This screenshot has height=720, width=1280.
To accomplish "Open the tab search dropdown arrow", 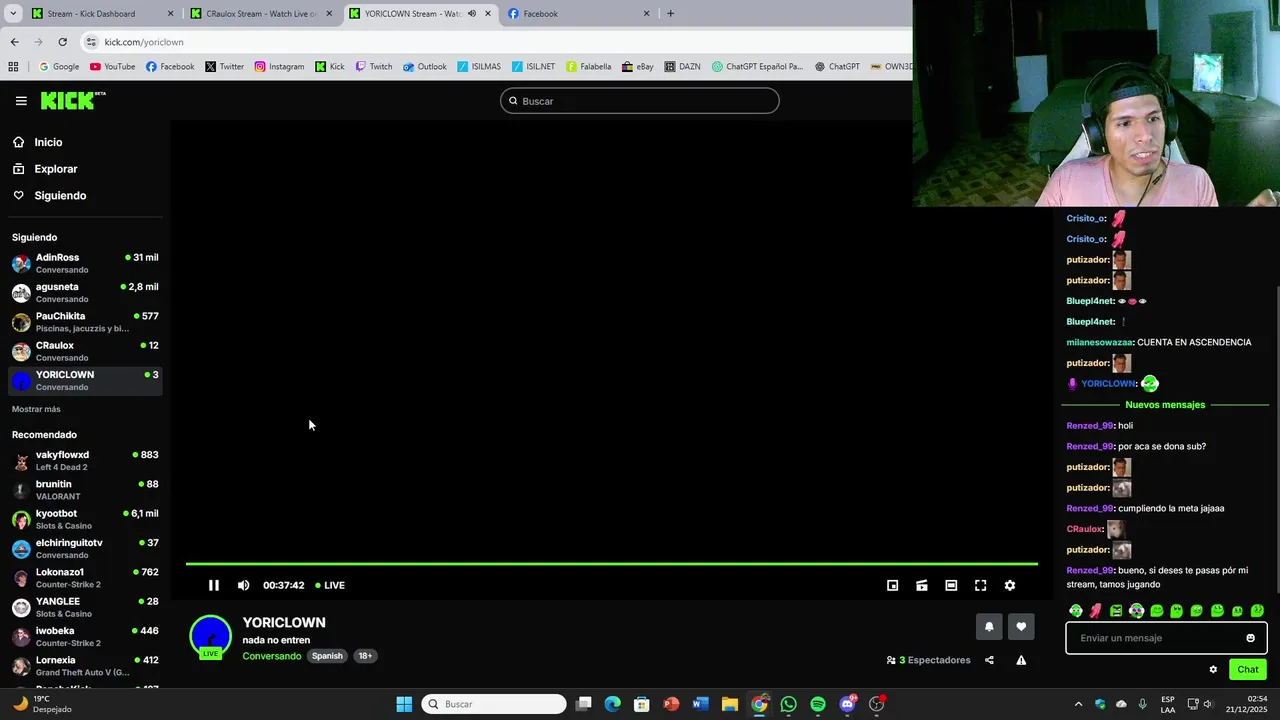I will coord(13,14).
